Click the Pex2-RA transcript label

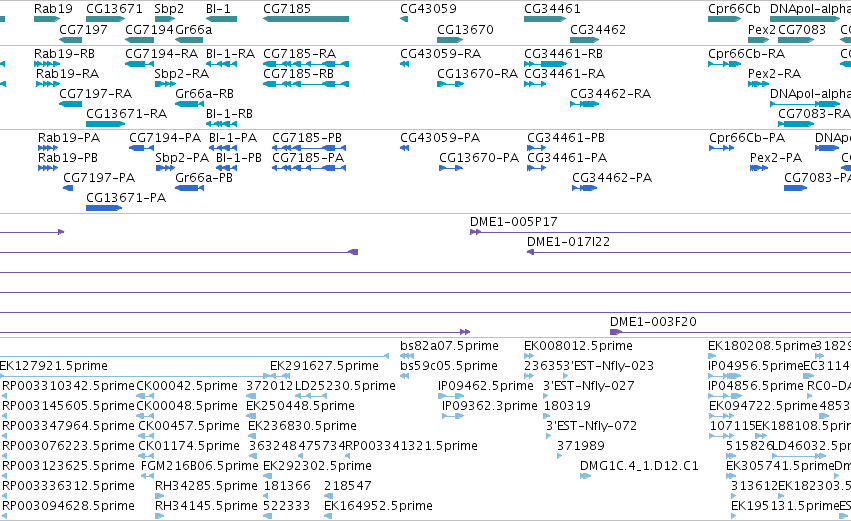click(774, 74)
